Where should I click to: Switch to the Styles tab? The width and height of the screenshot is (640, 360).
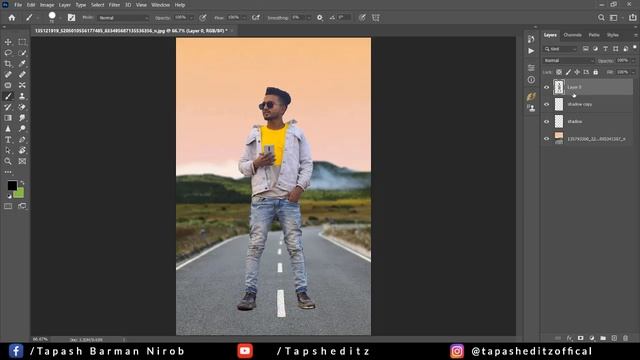click(x=613, y=35)
